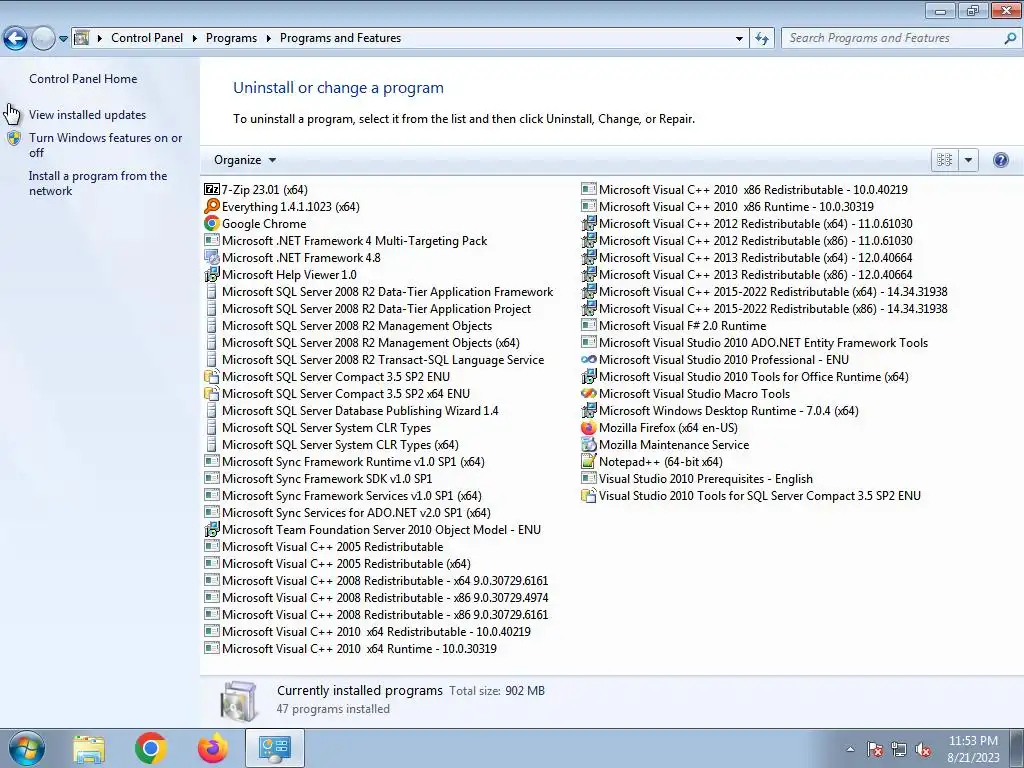Viewport: 1024px width, 768px height.
Task: Expand the view options dropdown arrow
Action: click(x=968, y=160)
